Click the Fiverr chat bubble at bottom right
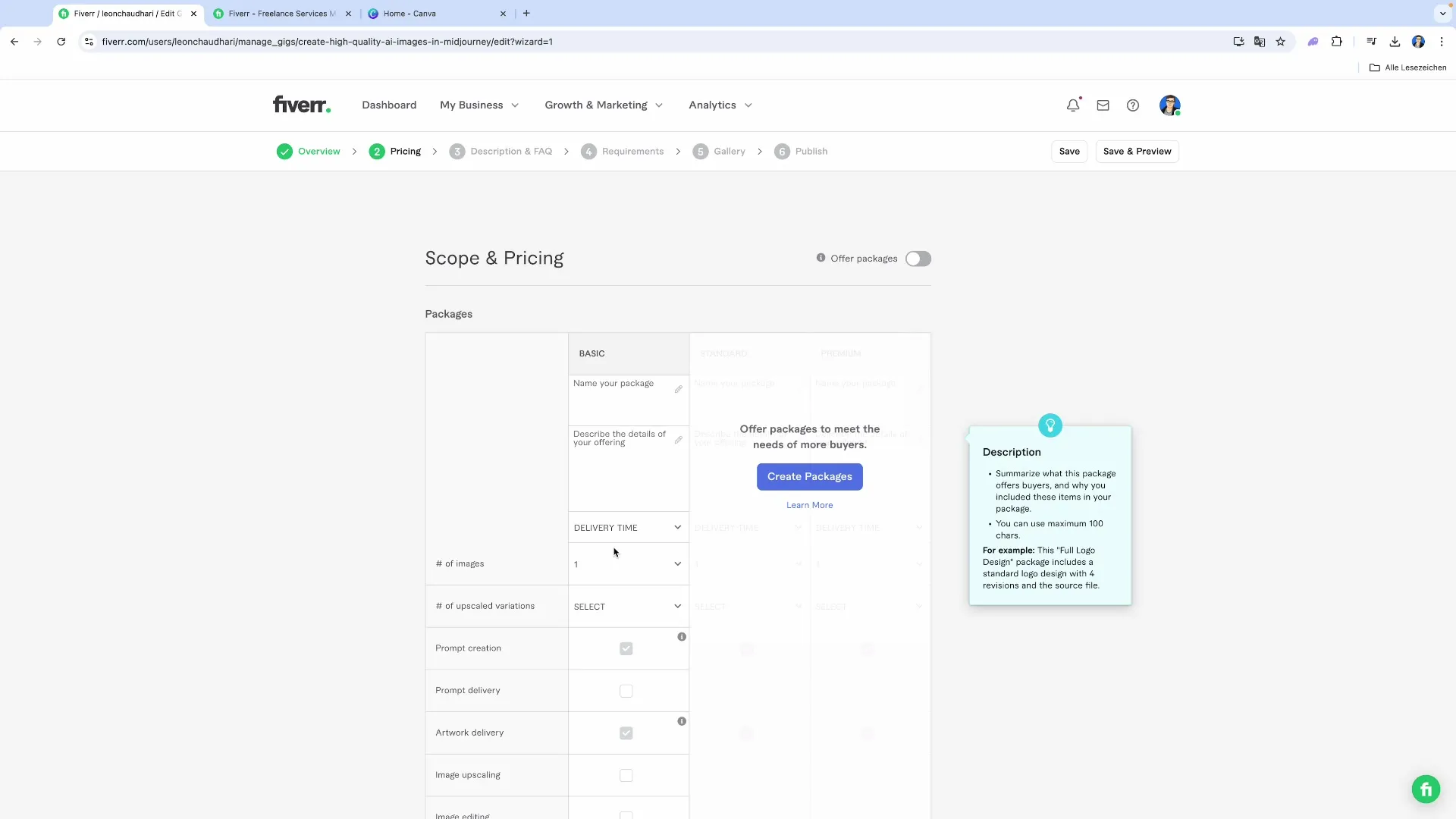The image size is (1456, 819). tap(1426, 789)
